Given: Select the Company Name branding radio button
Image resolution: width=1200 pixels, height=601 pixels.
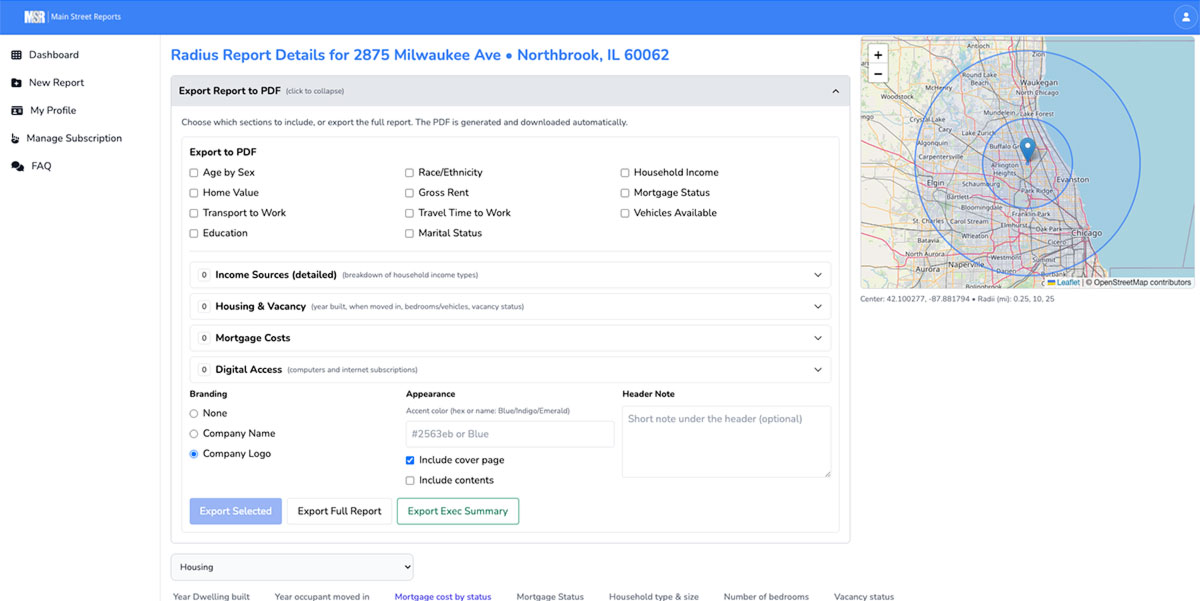Looking at the screenshot, I should [192, 433].
